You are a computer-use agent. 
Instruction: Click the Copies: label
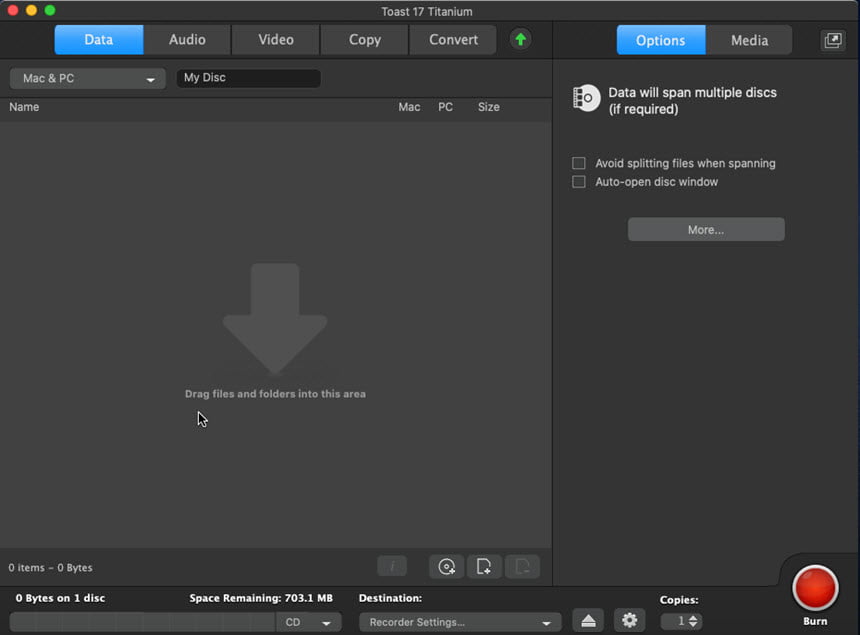(679, 600)
